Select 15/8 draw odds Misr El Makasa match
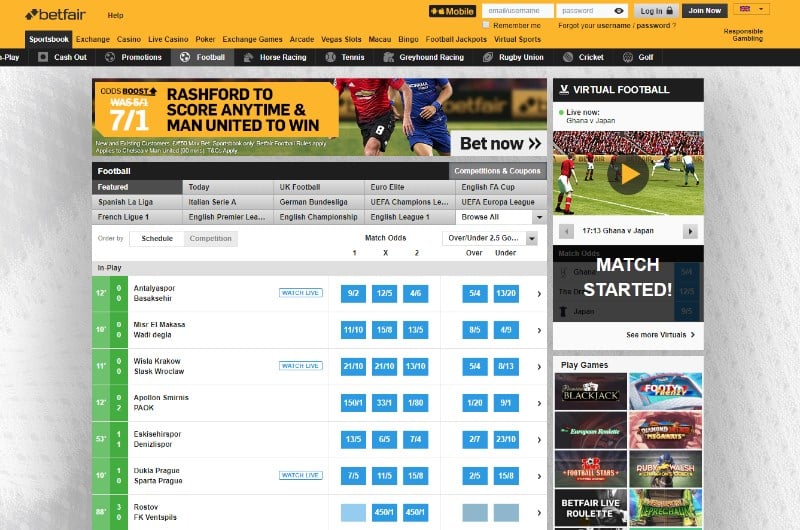This screenshot has width=800, height=530. coord(384,330)
